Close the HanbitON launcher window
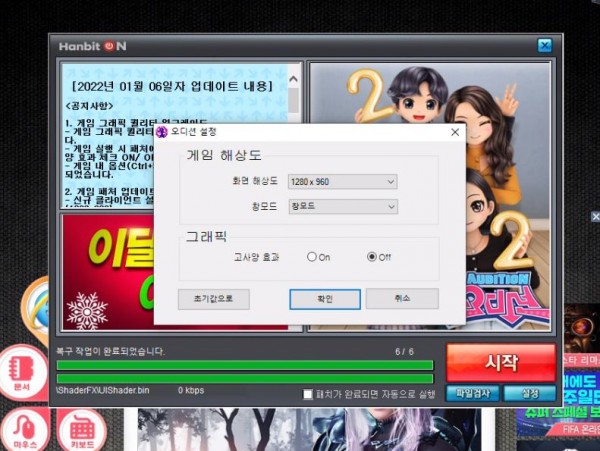 click(x=545, y=46)
